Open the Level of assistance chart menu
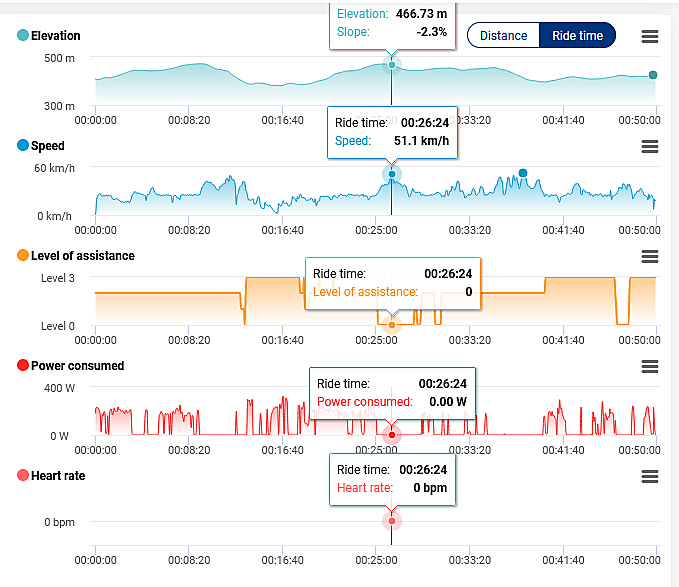 click(x=650, y=256)
